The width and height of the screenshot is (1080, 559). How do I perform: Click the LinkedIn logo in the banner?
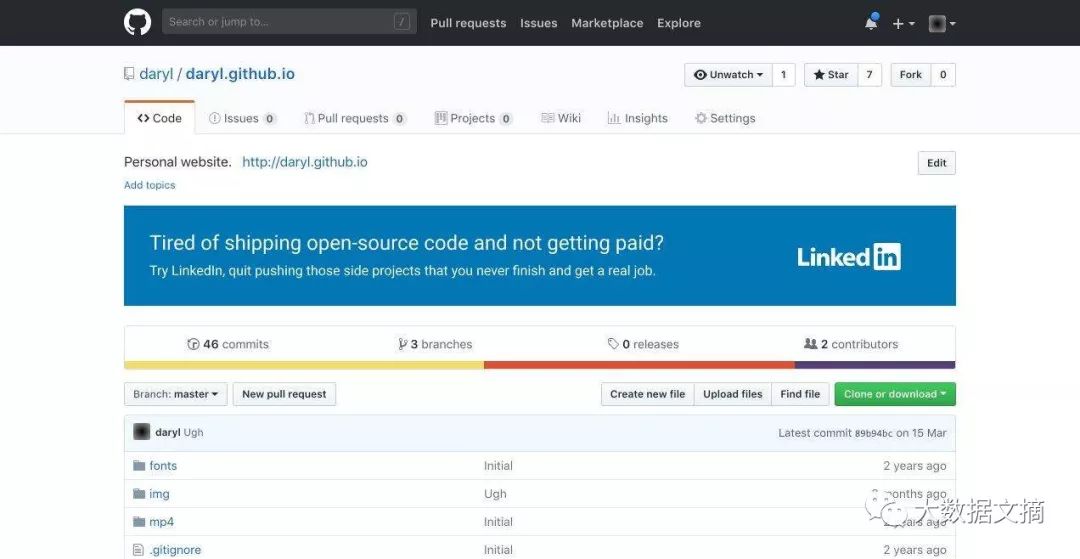(x=849, y=257)
